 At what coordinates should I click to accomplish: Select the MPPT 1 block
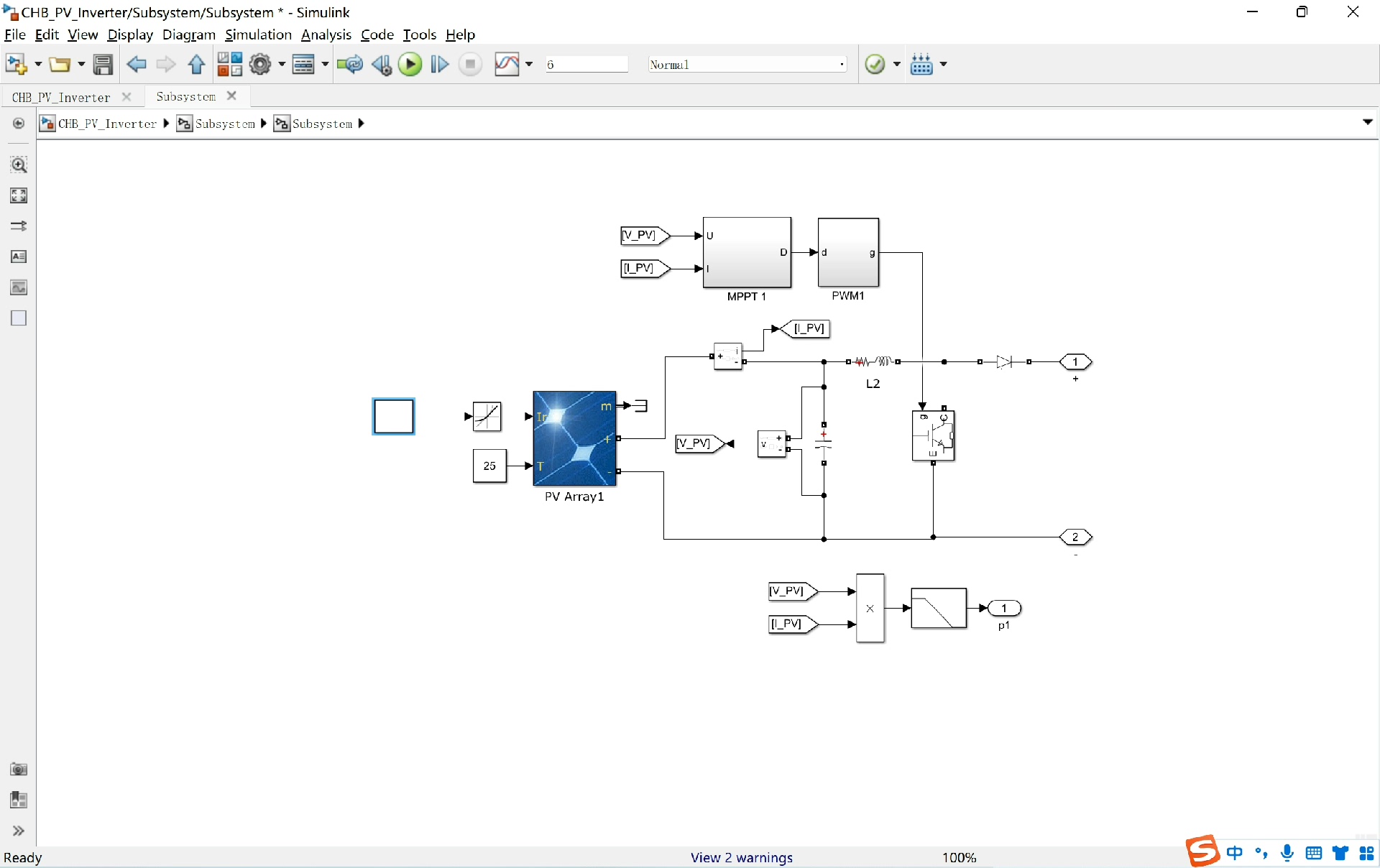coord(747,253)
